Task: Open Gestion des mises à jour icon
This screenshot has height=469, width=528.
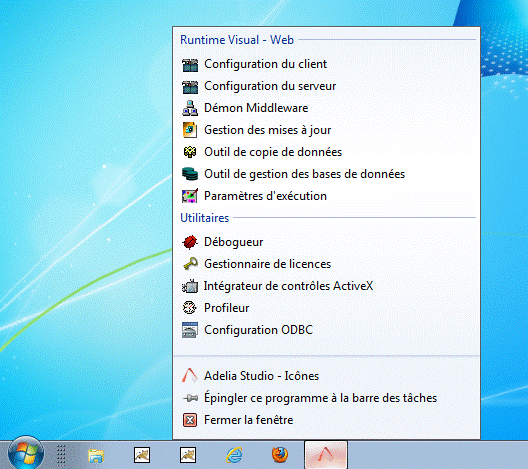Action: (x=190, y=130)
